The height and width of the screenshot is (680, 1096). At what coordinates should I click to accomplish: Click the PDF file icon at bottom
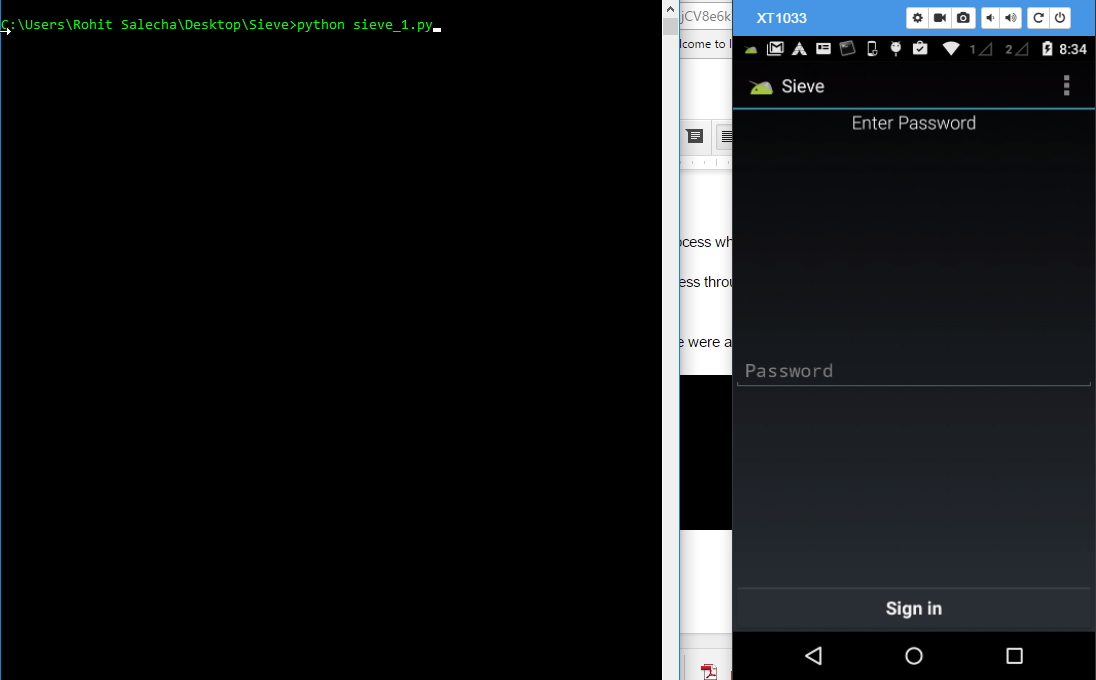(x=709, y=671)
